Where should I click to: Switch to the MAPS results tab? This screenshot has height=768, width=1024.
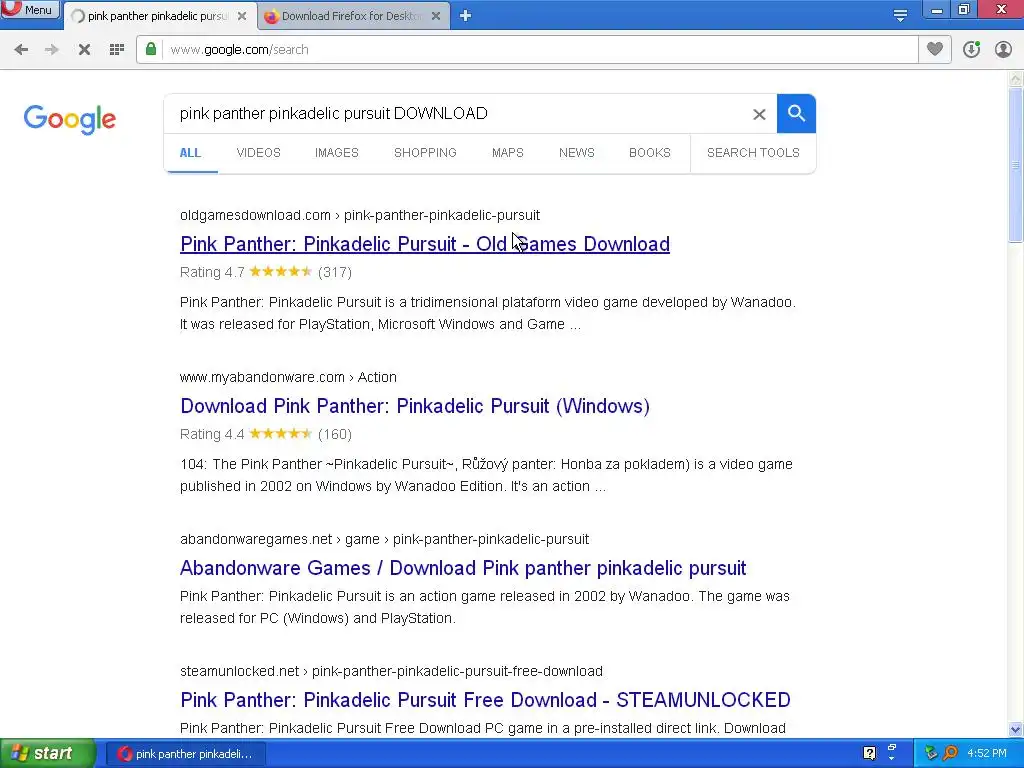tap(508, 153)
